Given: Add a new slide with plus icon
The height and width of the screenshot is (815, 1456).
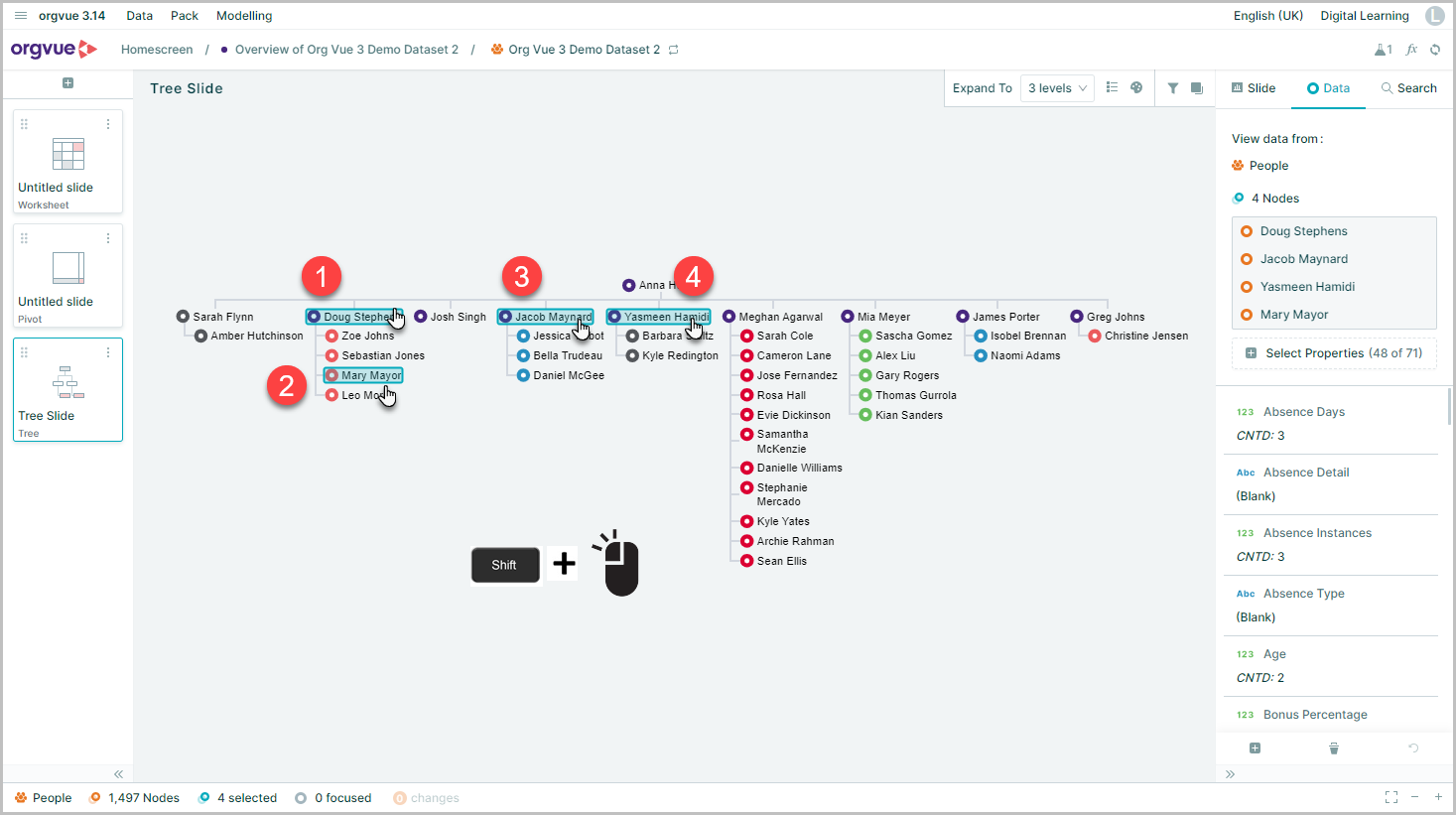Looking at the screenshot, I should [x=67, y=83].
